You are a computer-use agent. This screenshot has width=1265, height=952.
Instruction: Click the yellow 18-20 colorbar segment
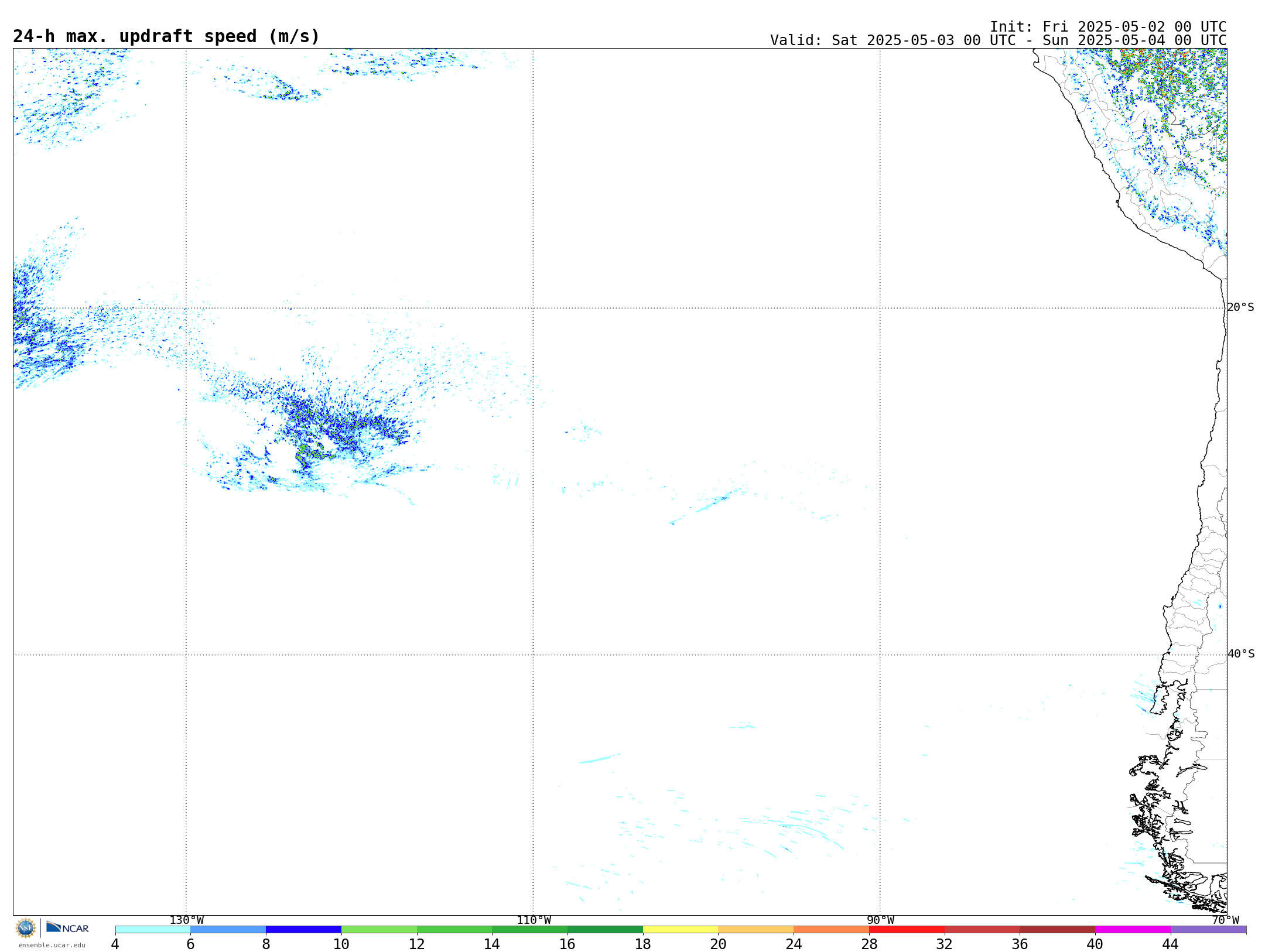coord(681,930)
